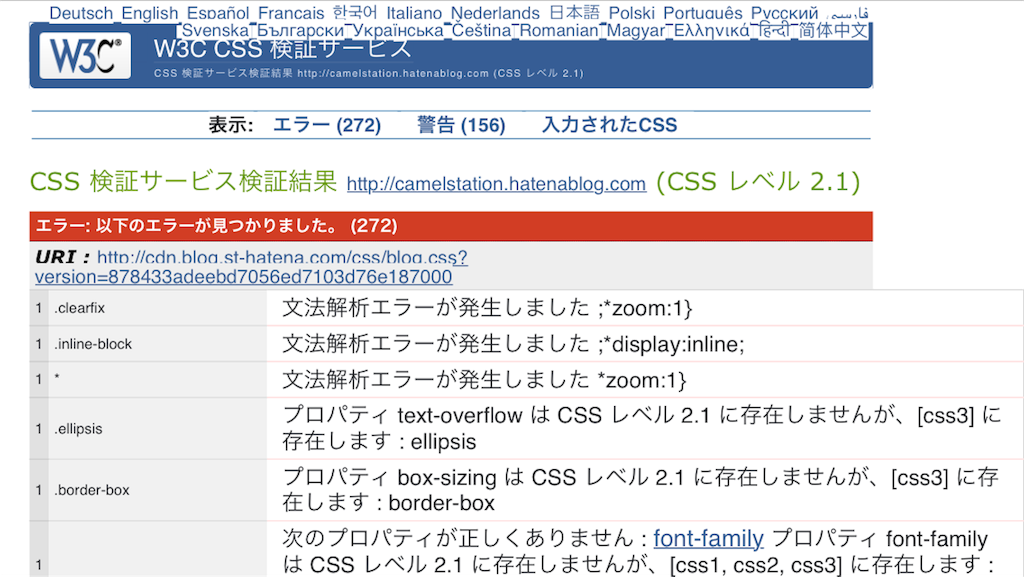1024x577 pixels.
Task: Switch language to Romanian
Action: (x=559, y=31)
